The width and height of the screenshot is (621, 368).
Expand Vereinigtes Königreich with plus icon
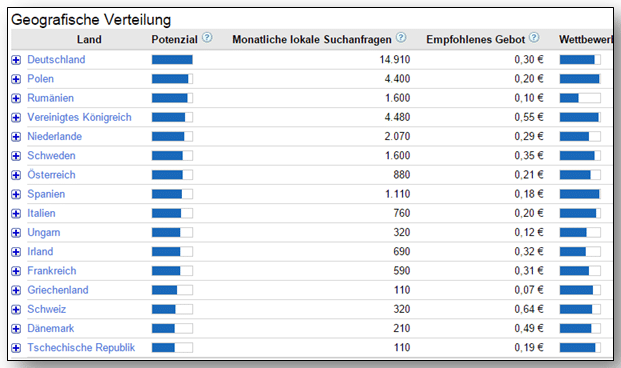pos(16,118)
